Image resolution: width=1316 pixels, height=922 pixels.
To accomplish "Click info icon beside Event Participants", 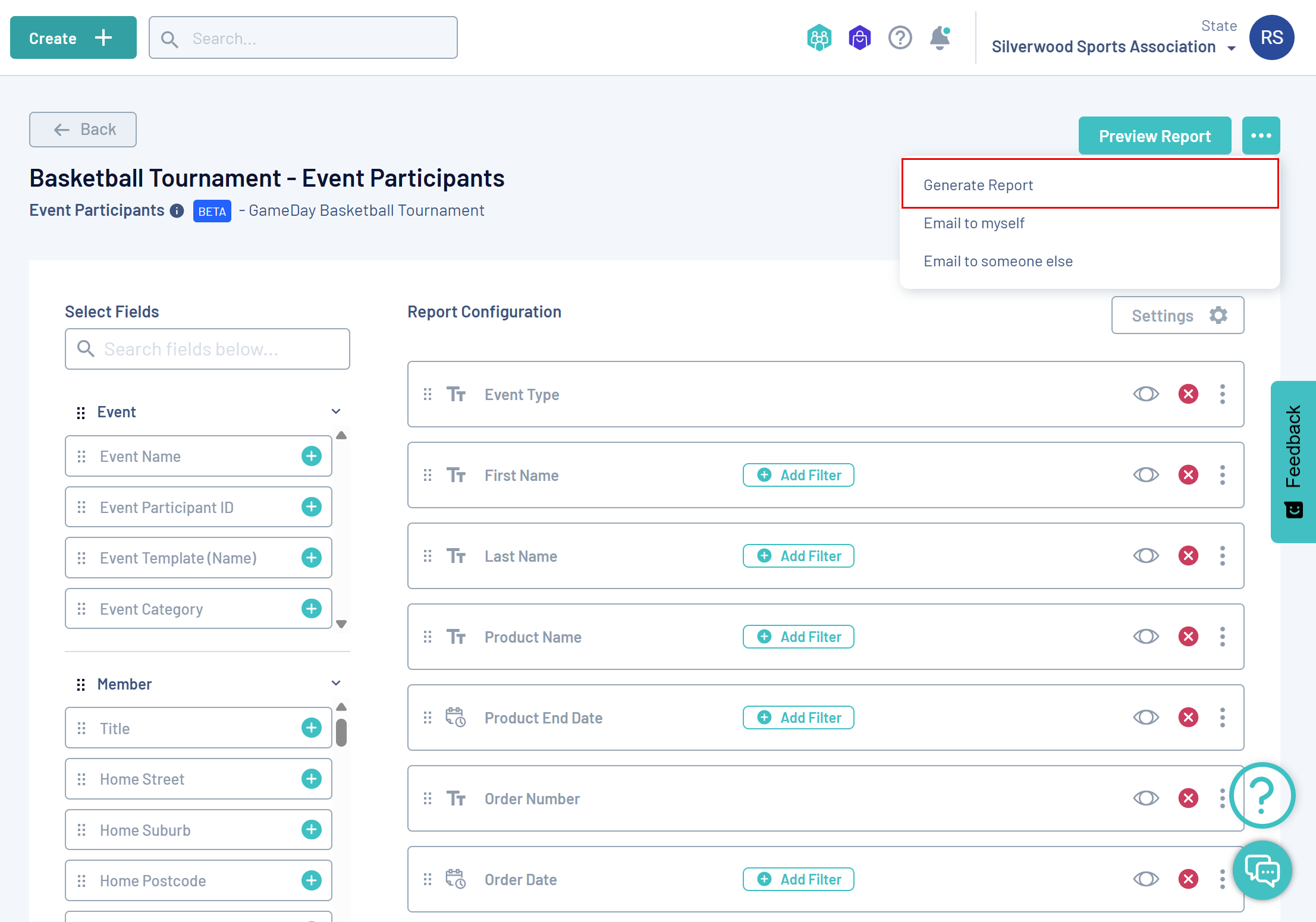I will (177, 211).
